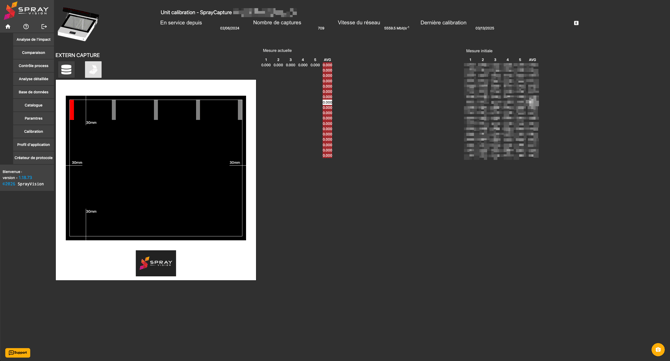This screenshot has width=670, height=361.
Task: Open the help question-mark icon
Action: pyautogui.click(x=26, y=26)
